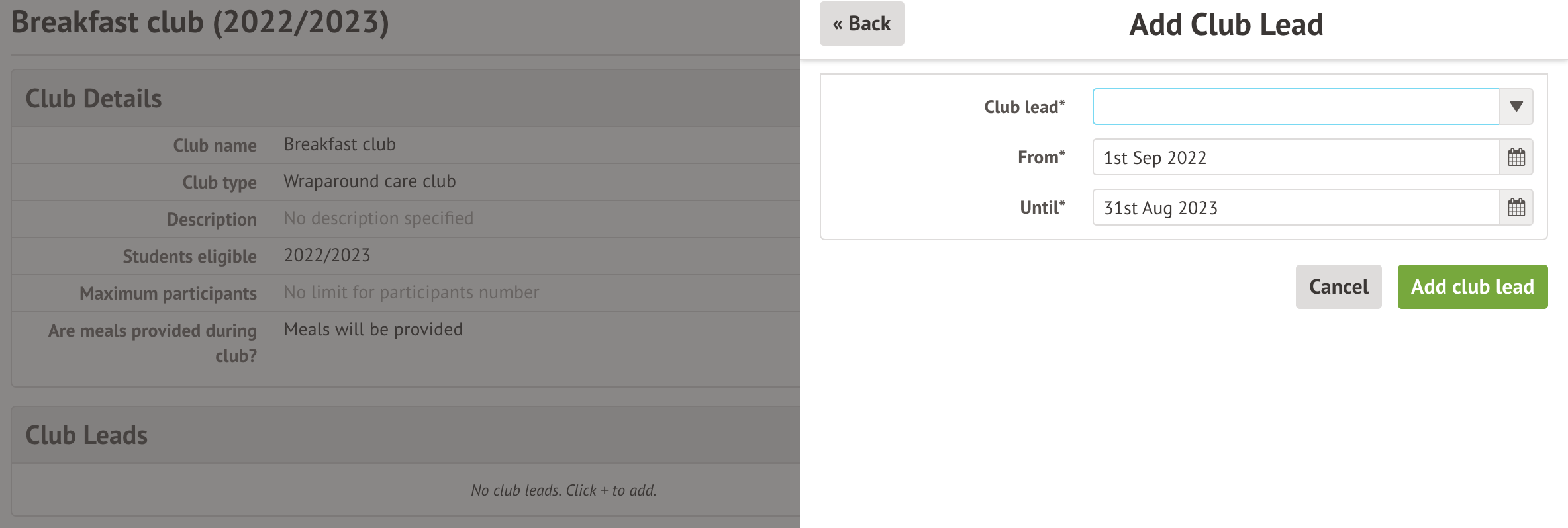Viewport: 1568px width, 528px height.
Task: Click the Until date field
Action: [x=1295, y=208]
